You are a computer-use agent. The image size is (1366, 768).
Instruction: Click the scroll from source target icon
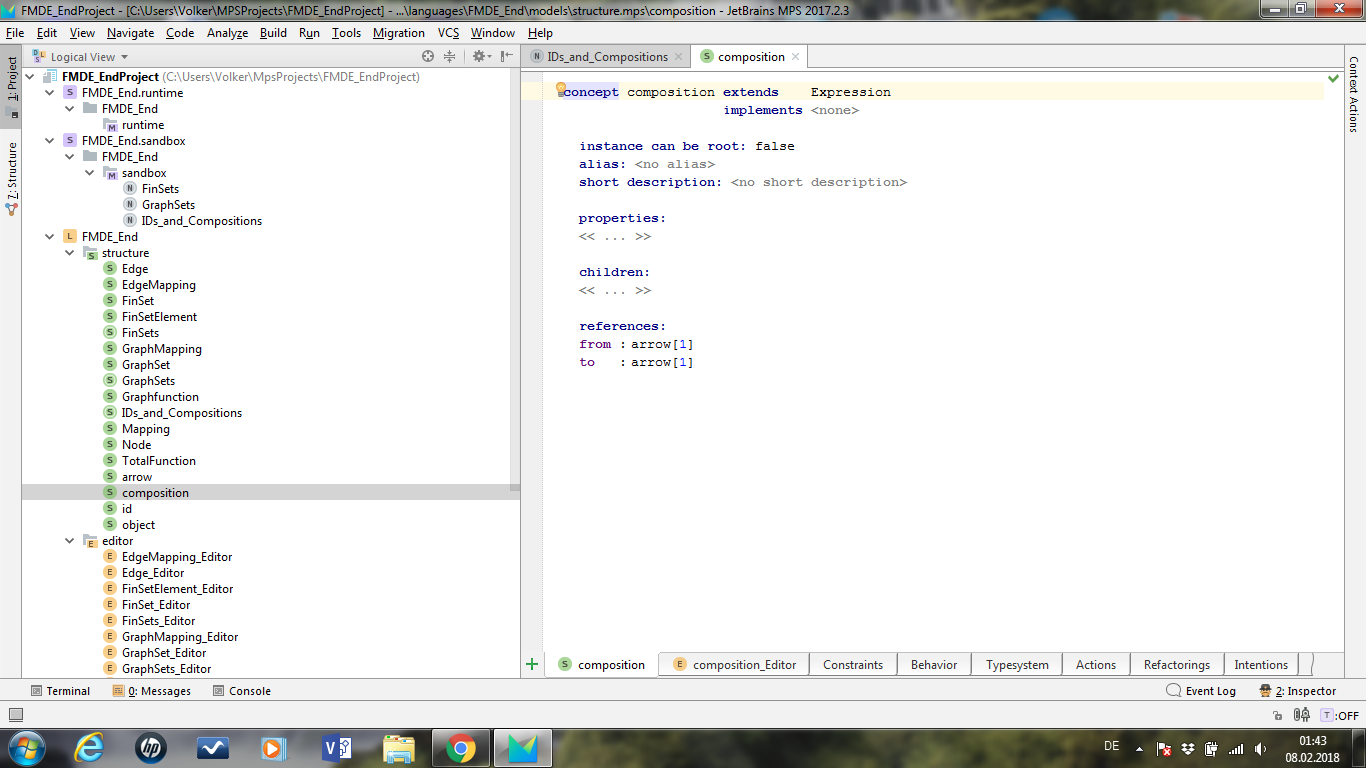click(428, 57)
